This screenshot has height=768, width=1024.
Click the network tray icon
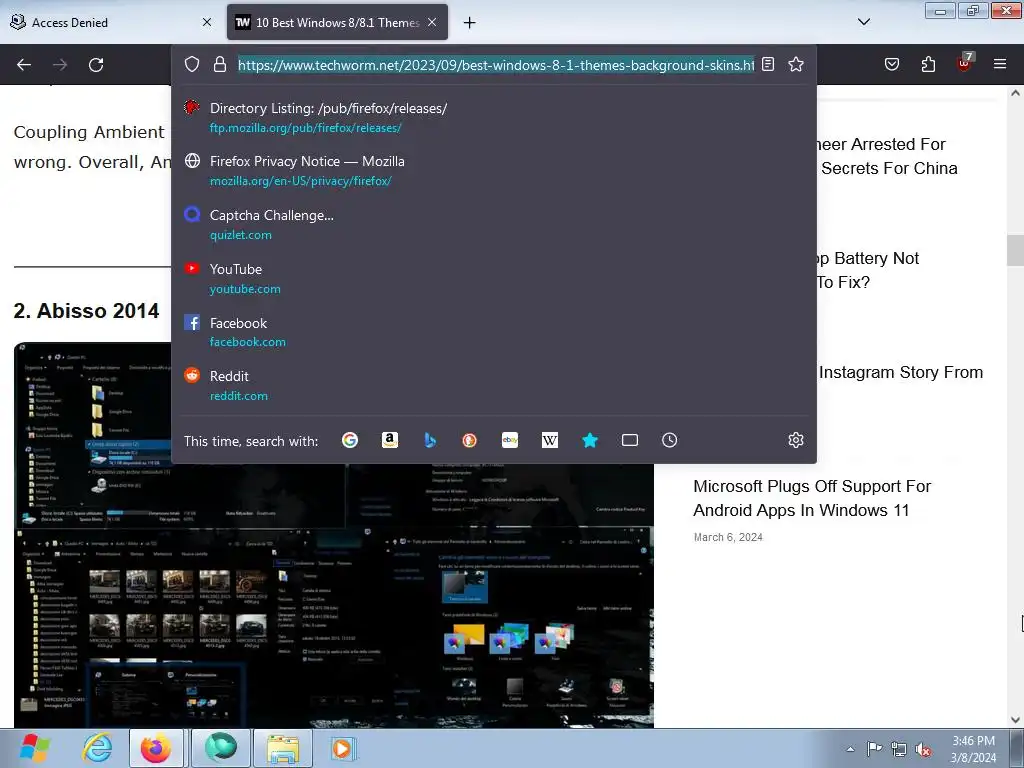(899, 749)
